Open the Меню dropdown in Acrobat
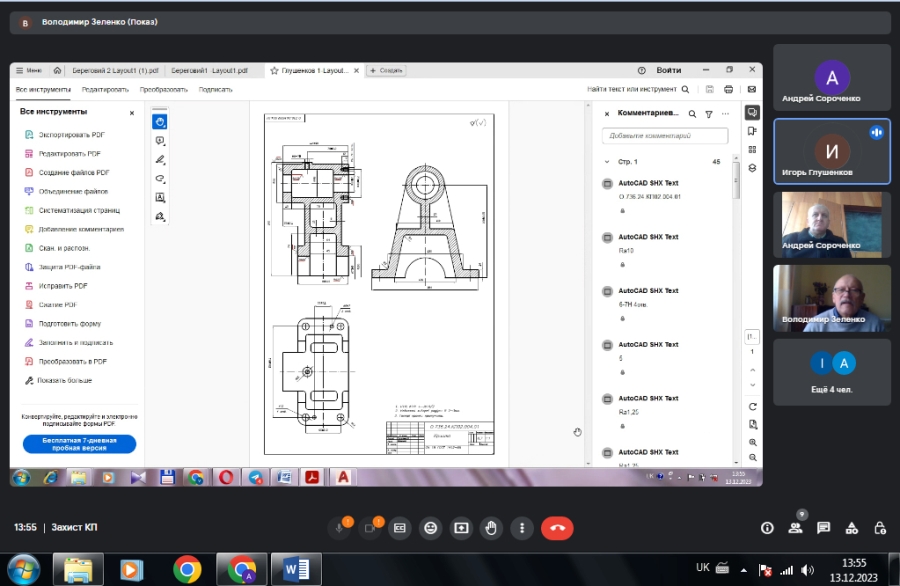The width and height of the screenshot is (900, 586). tap(29, 70)
